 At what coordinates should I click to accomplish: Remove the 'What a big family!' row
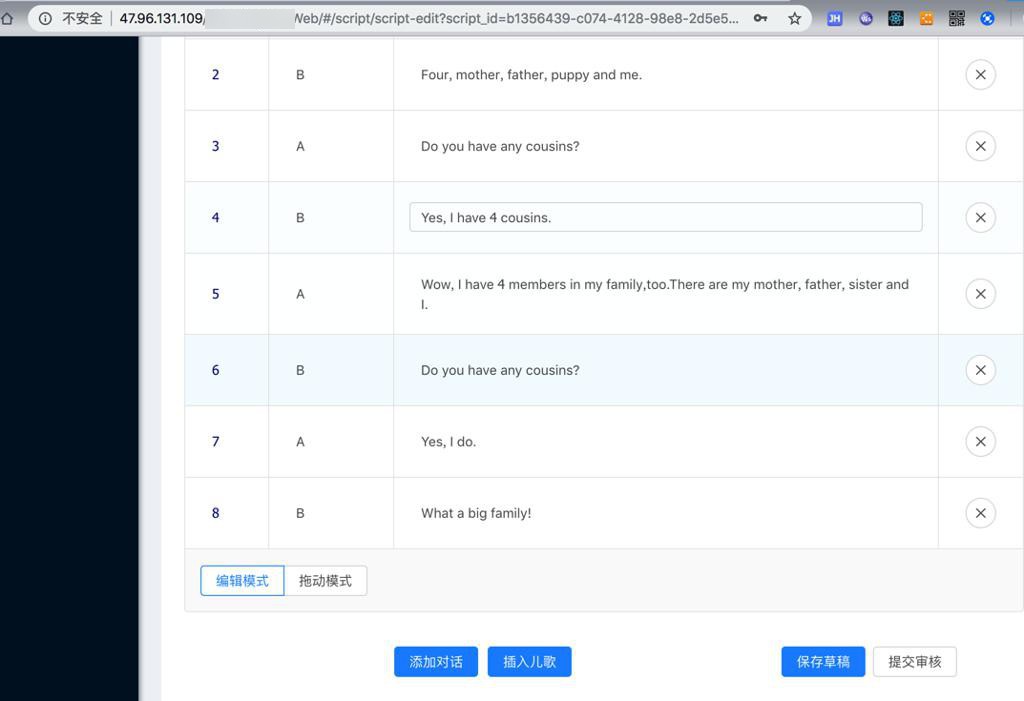click(x=980, y=514)
